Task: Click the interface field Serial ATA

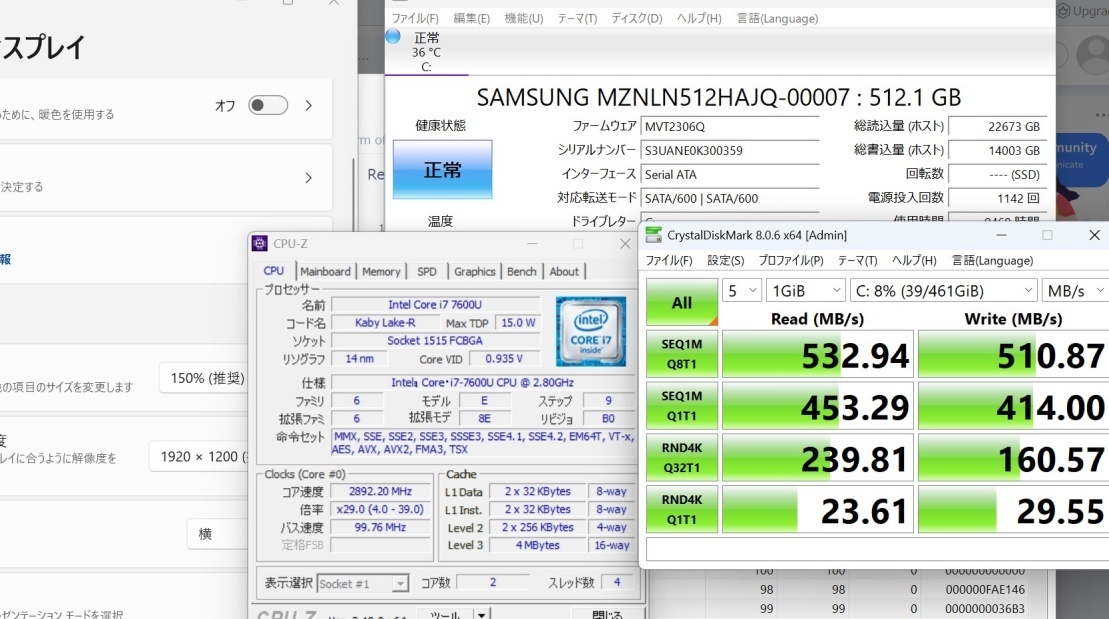Action: [730, 175]
